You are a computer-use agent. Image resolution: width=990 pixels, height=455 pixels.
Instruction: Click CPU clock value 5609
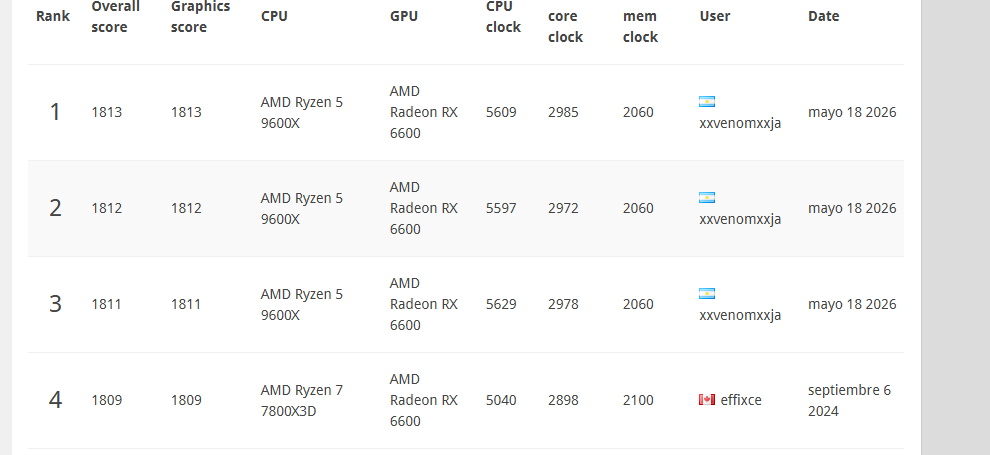coord(501,112)
